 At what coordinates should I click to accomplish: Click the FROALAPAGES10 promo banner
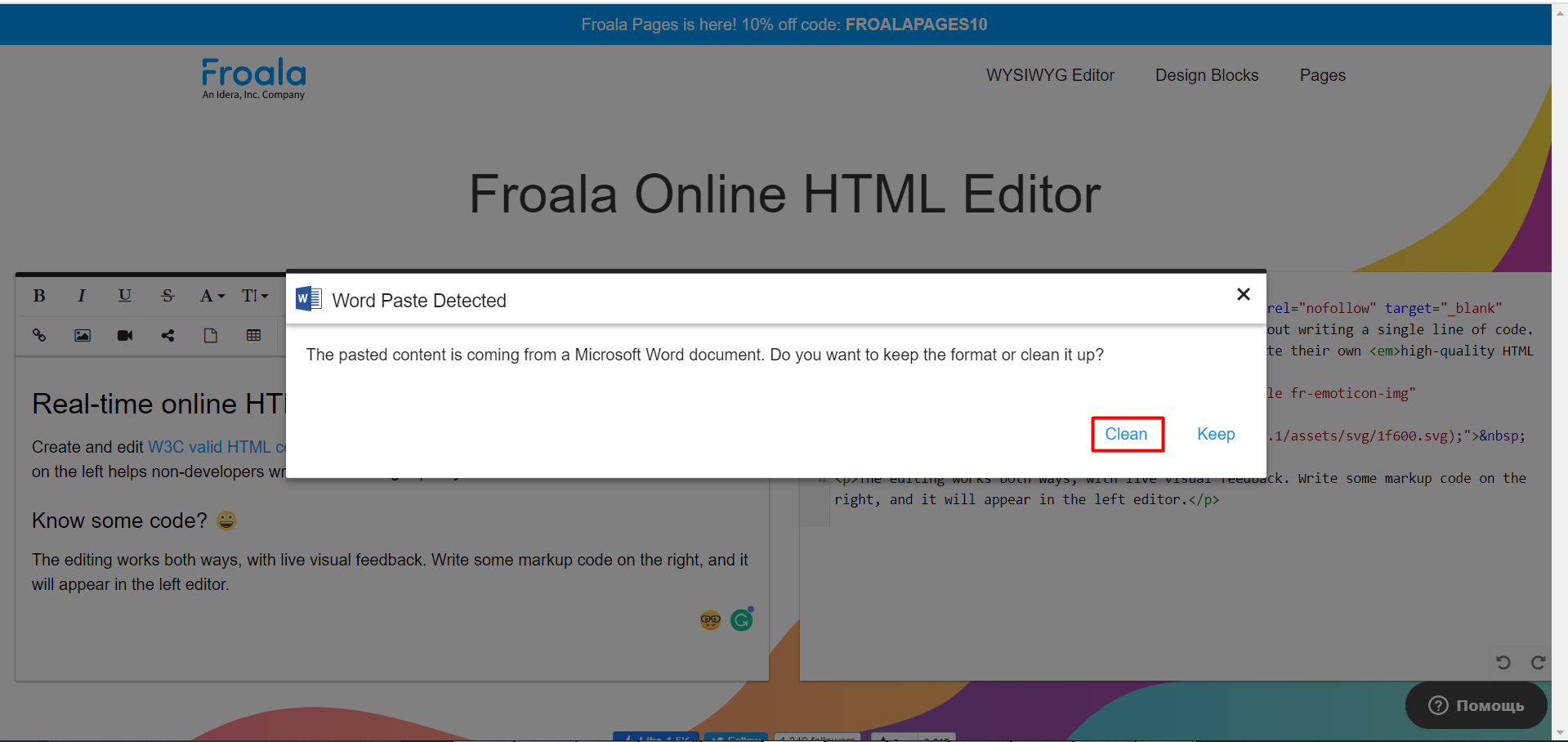[784, 25]
